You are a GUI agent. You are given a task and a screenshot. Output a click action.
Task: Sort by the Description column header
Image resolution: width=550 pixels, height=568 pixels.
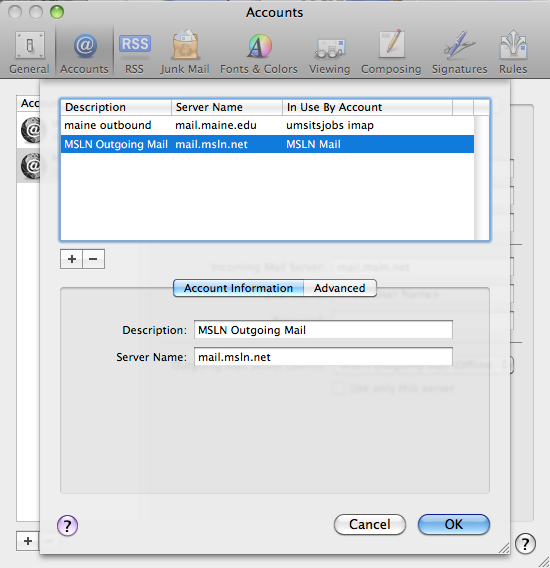click(x=116, y=107)
